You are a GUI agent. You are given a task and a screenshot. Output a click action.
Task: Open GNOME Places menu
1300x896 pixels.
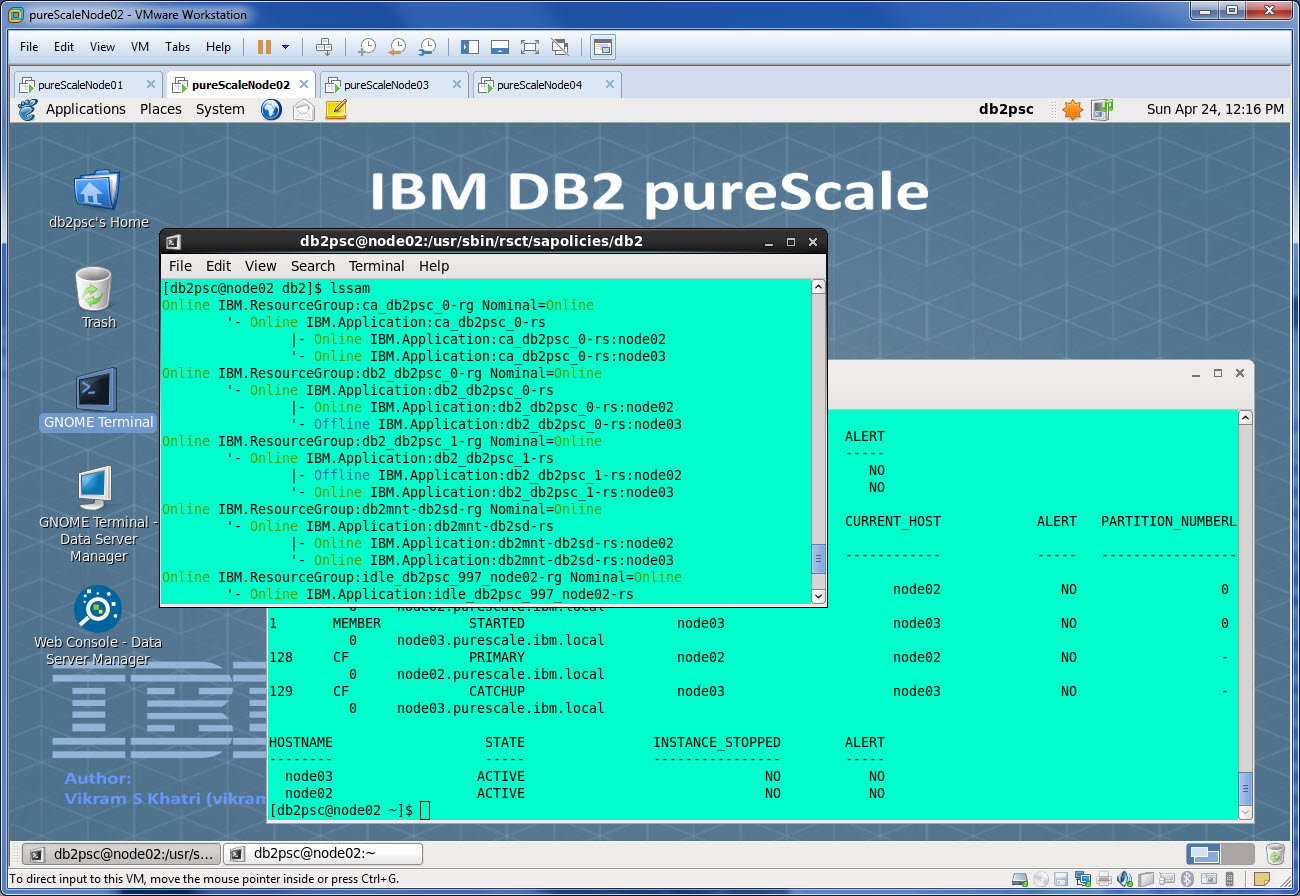point(161,109)
